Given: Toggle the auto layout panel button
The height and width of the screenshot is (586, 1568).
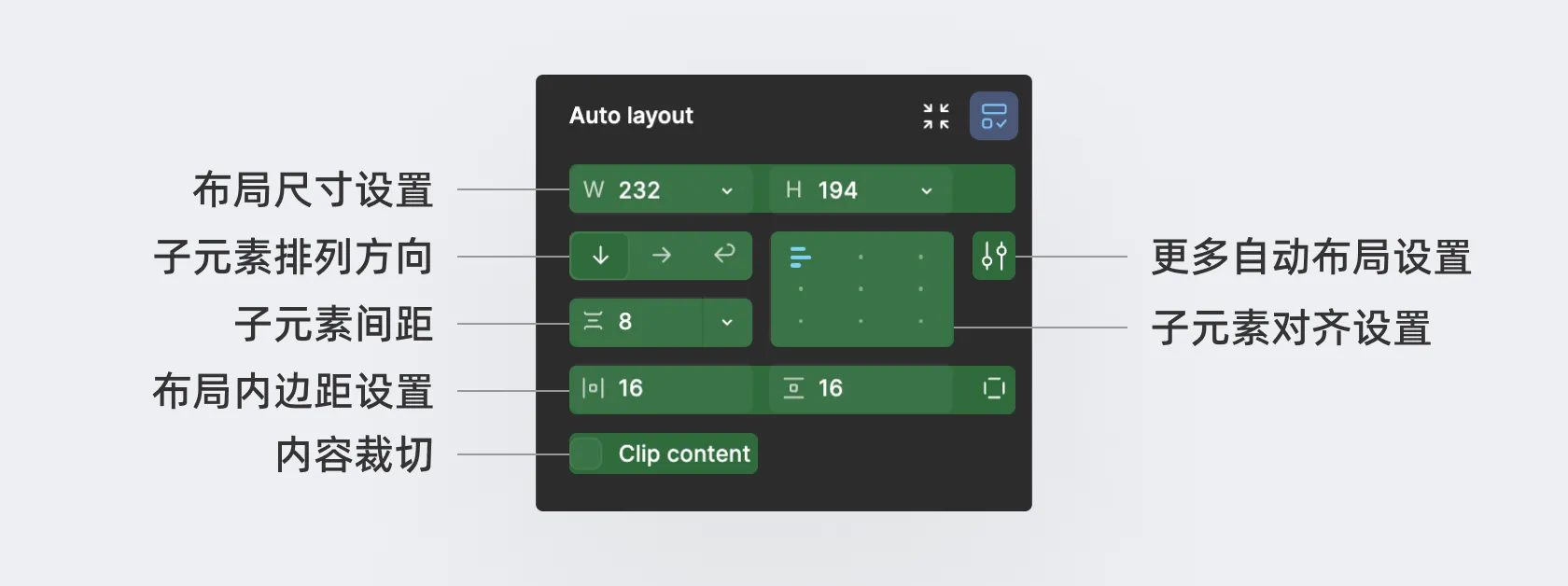Looking at the screenshot, I should click(993, 117).
